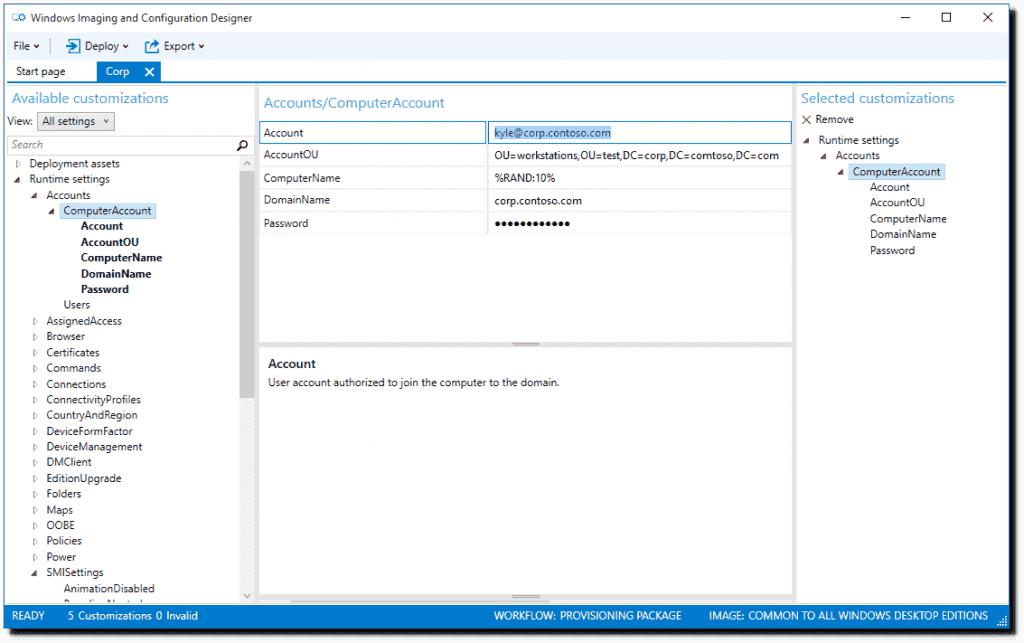This screenshot has width=1024, height=643.
Task: Collapse ComputerAccount node in left tree
Action: tap(52, 211)
